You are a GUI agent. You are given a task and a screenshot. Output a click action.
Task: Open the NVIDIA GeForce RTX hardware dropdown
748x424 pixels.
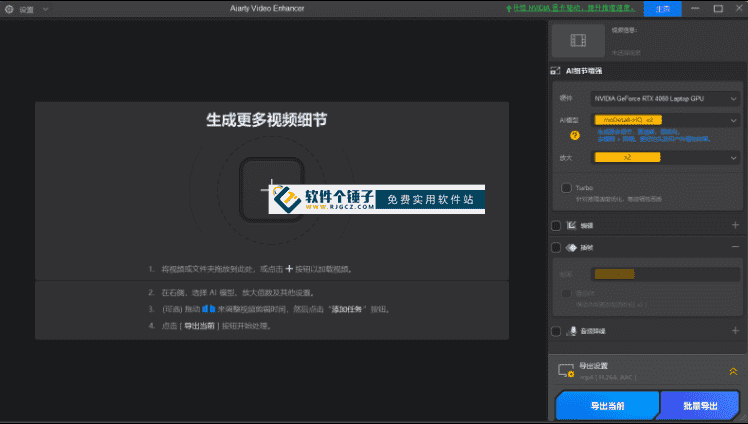pyautogui.click(x=665, y=99)
